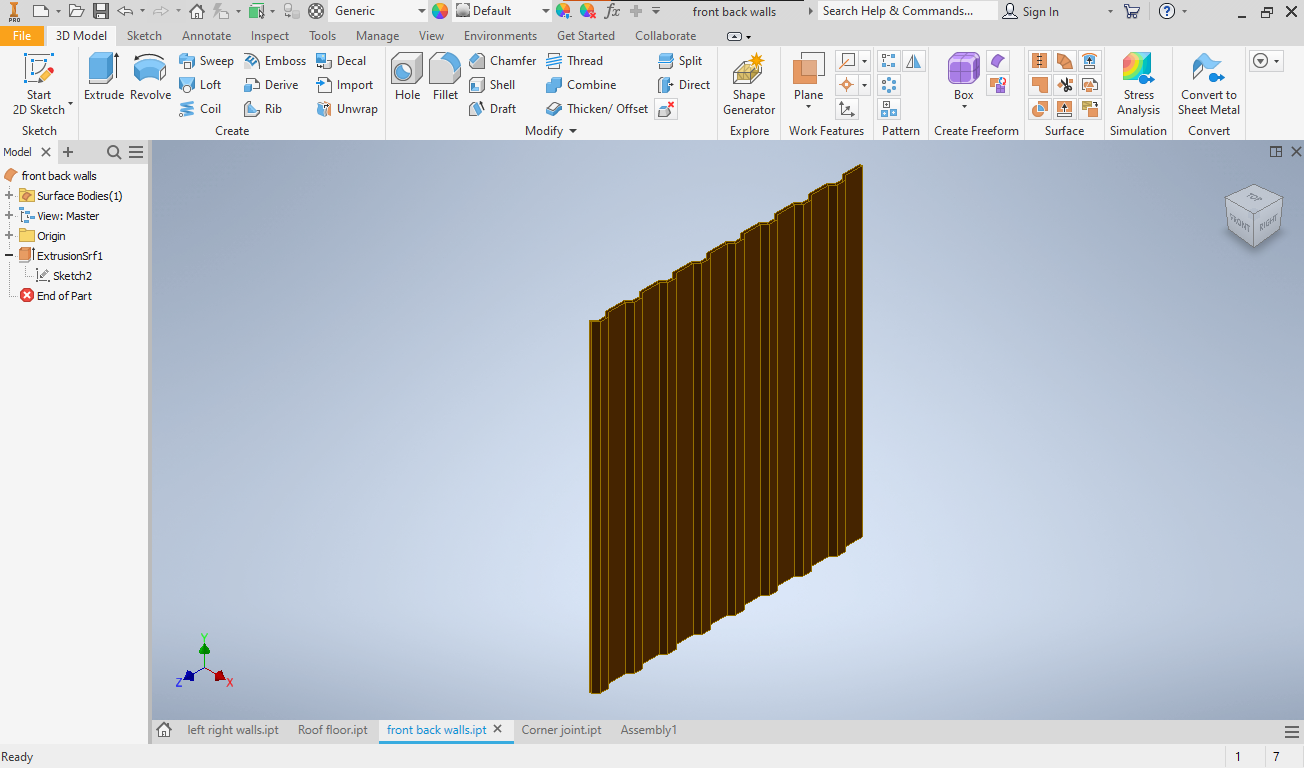
Task: Switch to the Sketch ribbon tab
Action: point(144,36)
